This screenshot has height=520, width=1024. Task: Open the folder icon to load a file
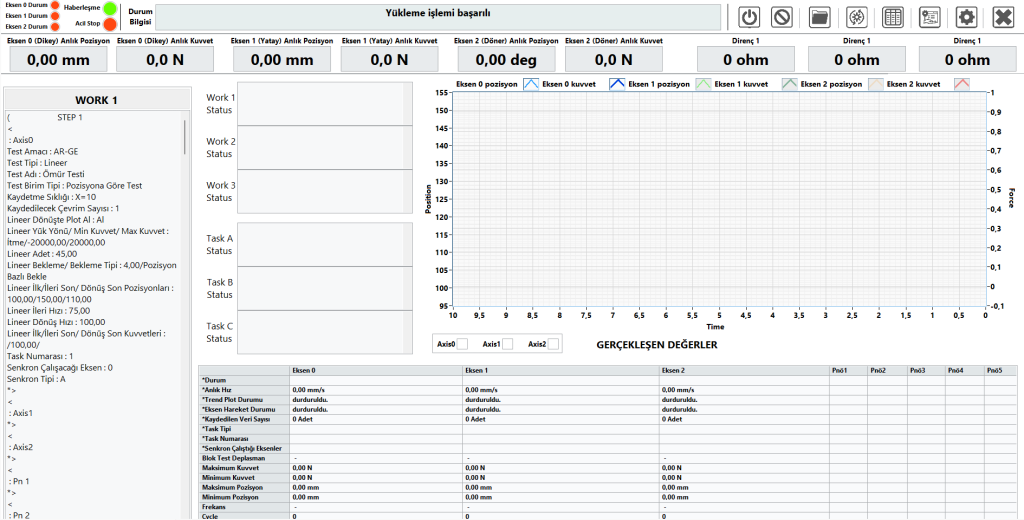(x=819, y=17)
